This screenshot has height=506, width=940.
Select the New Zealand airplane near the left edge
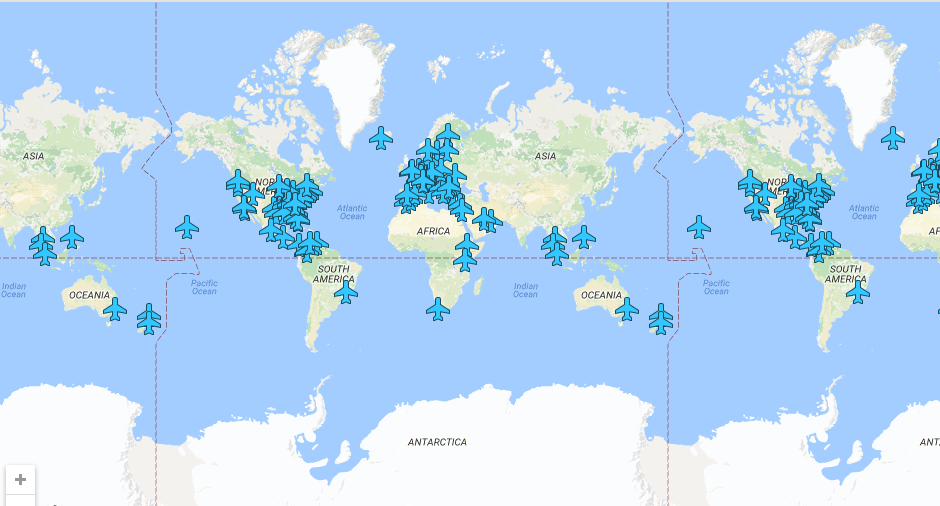pos(149,319)
